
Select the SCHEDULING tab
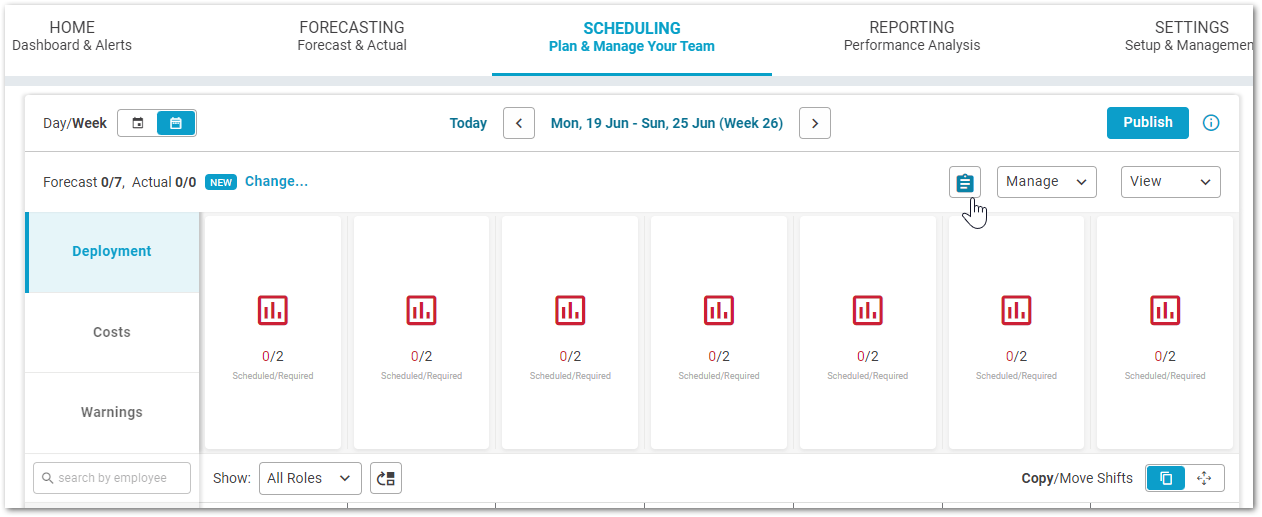(x=632, y=36)
